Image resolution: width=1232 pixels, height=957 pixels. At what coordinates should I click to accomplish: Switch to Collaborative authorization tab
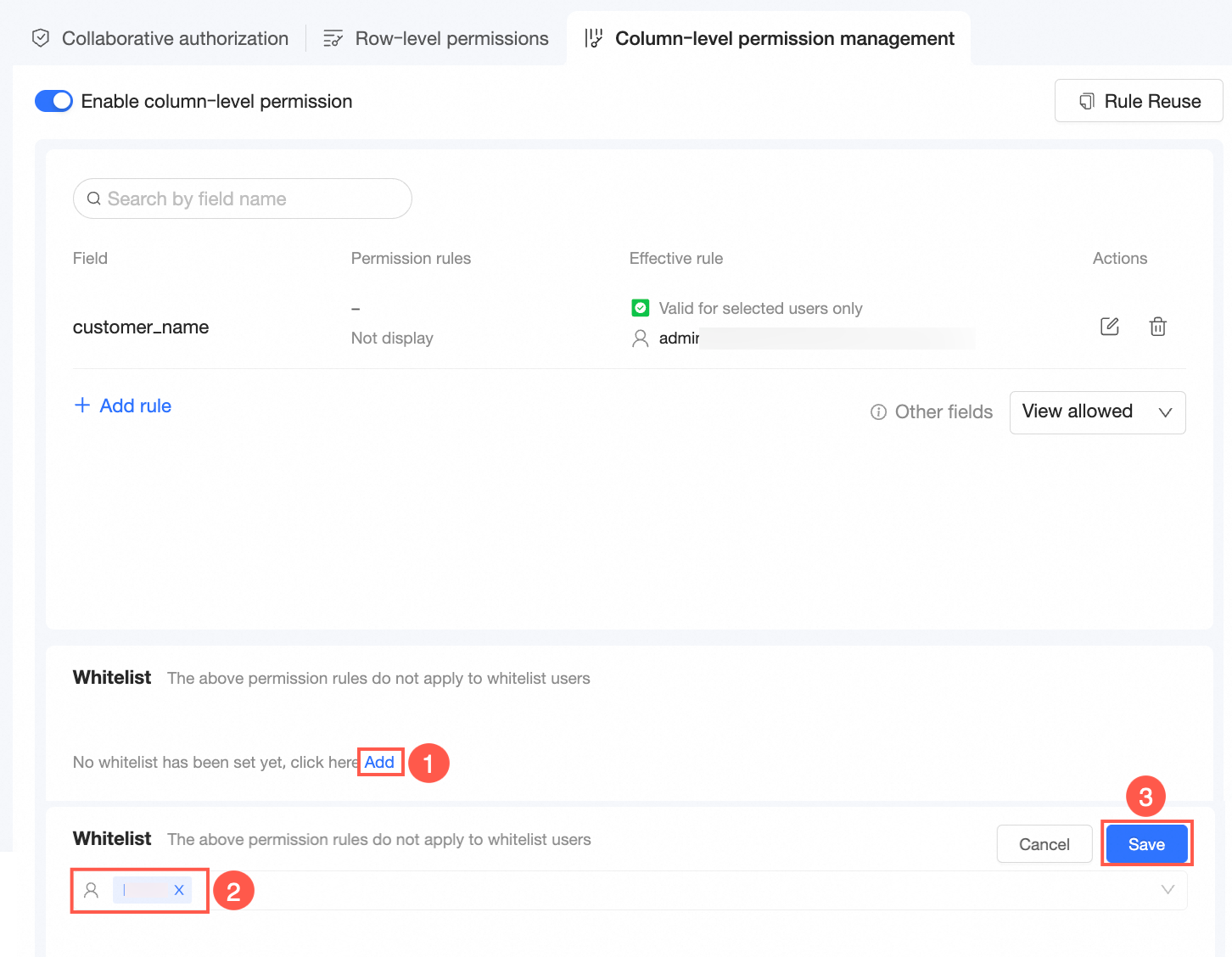pos(160,39)
